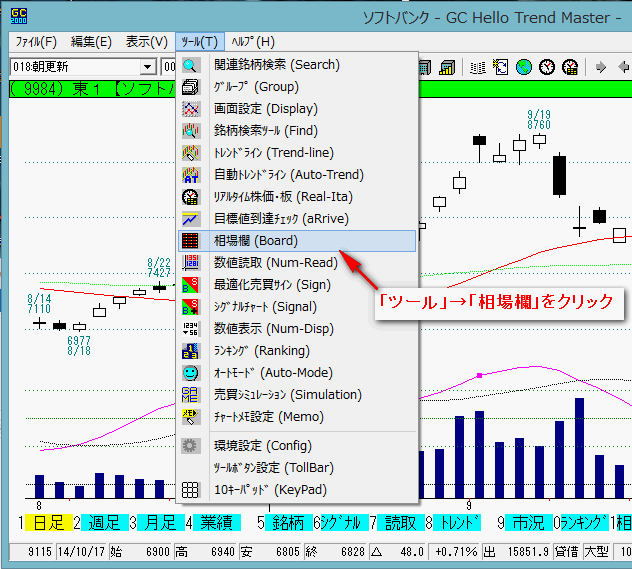Choose トレンドライン (Trend-line) entry
This screenshot has height=569, width=632.
(297, 153)
